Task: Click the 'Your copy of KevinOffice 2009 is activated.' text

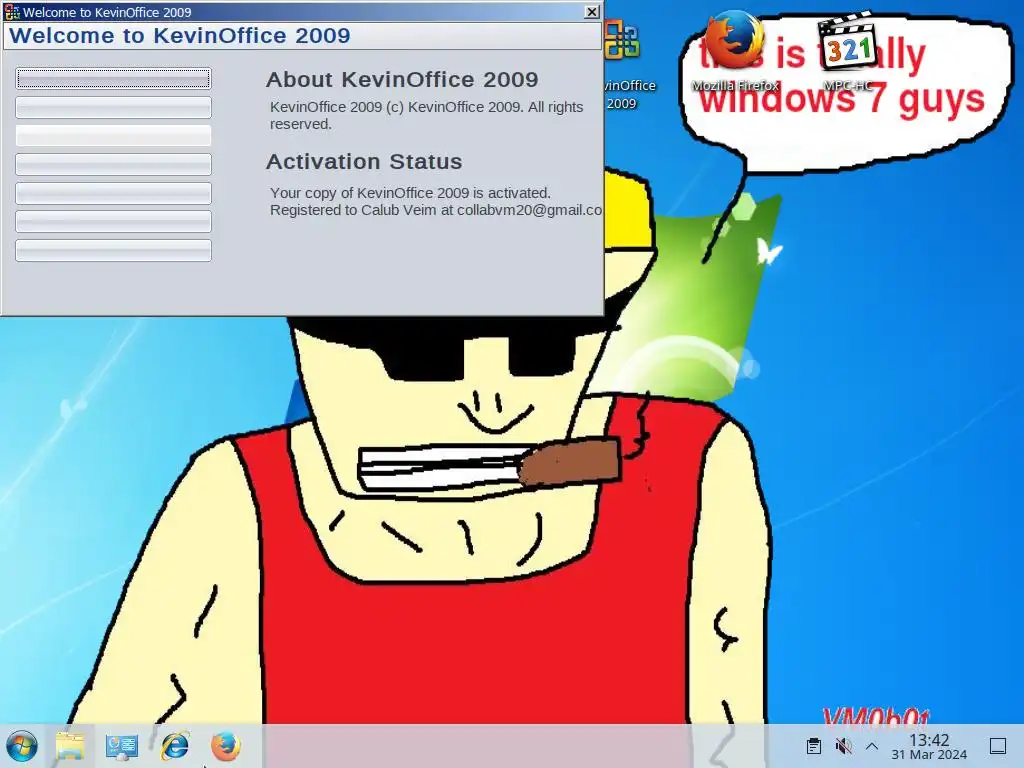Action: (x=410, y=193)
